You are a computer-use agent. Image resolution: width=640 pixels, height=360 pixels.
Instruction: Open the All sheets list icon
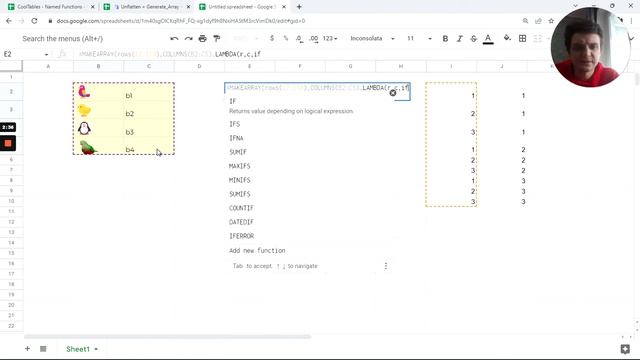[x=43, y=349]
